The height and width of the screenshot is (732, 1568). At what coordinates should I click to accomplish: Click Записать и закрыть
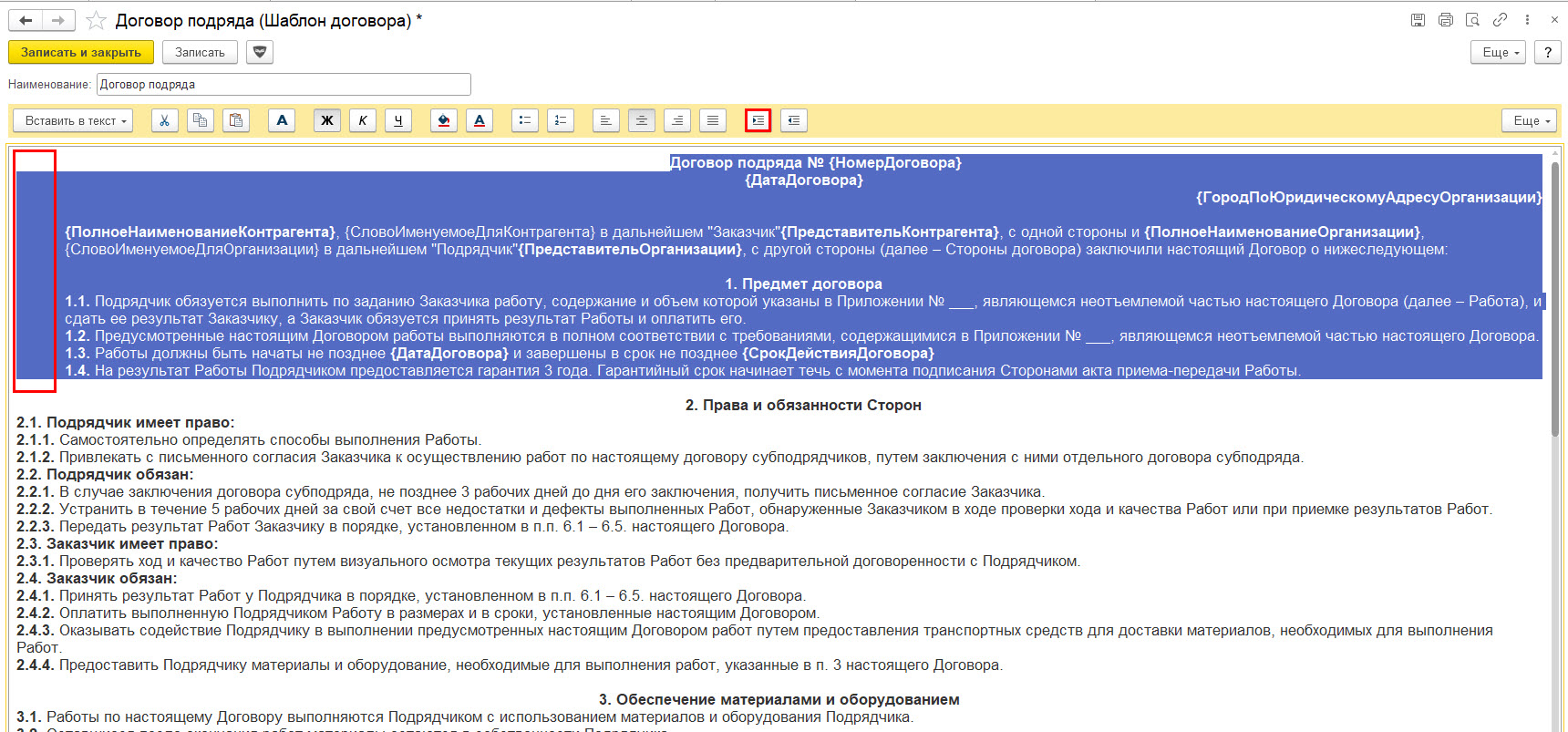[81, 52]
